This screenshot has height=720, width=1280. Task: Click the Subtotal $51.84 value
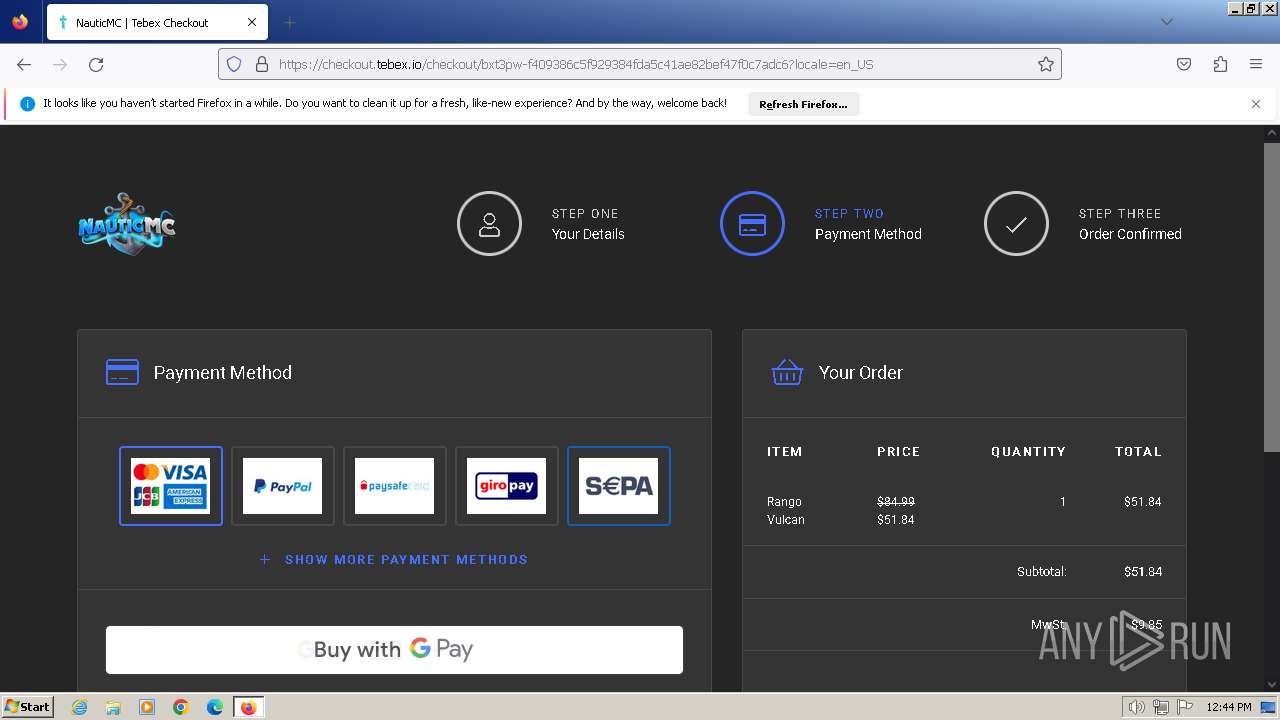pos(1143,572)
